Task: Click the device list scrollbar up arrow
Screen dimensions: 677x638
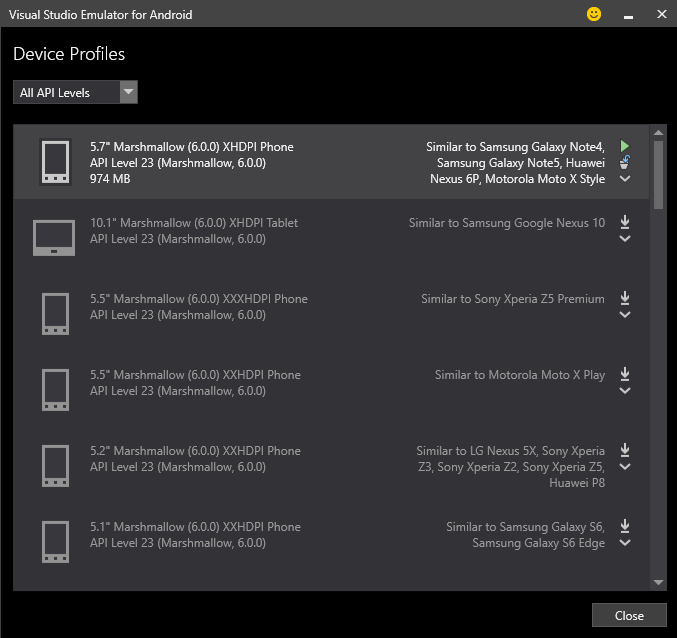Action: (x=658, y=133)
